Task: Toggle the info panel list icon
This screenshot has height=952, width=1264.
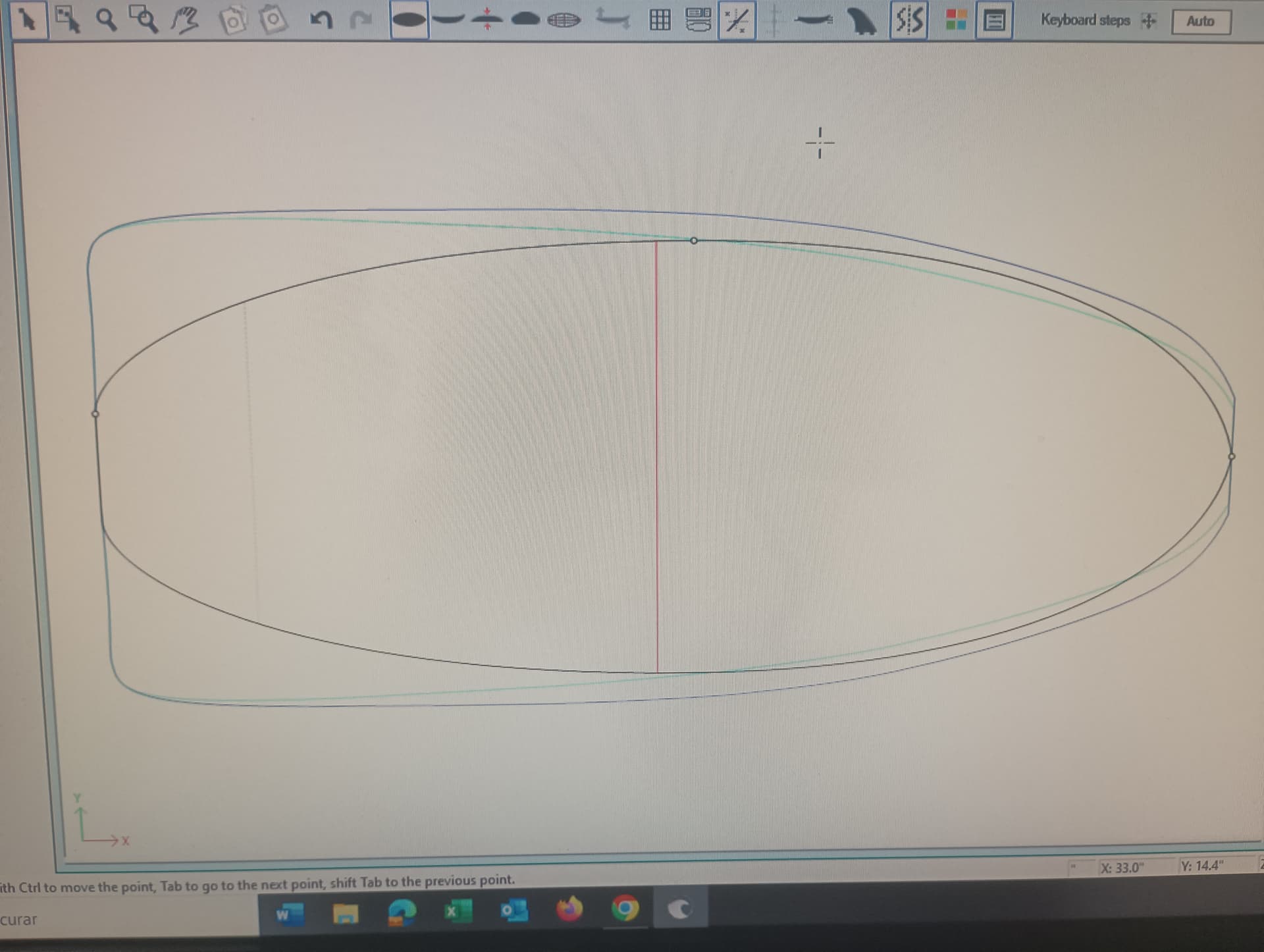Action: coord(993,21)
